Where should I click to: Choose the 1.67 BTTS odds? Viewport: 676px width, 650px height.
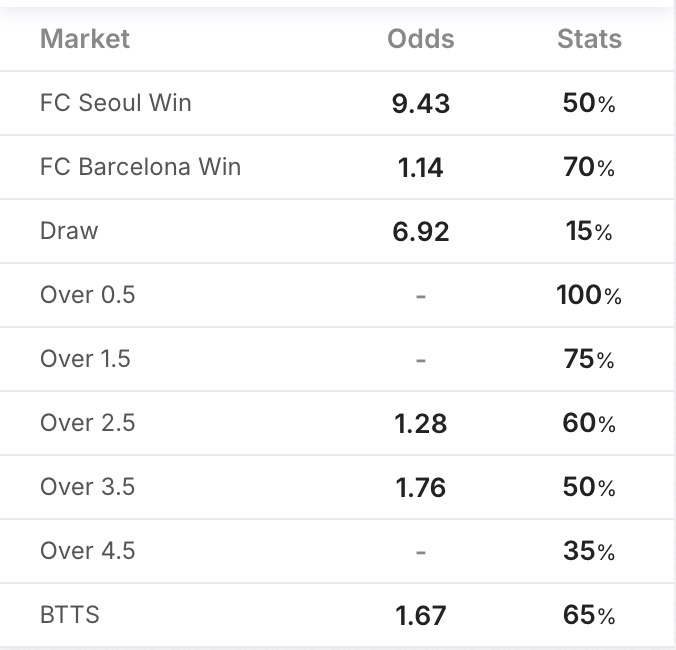(420, 616)
